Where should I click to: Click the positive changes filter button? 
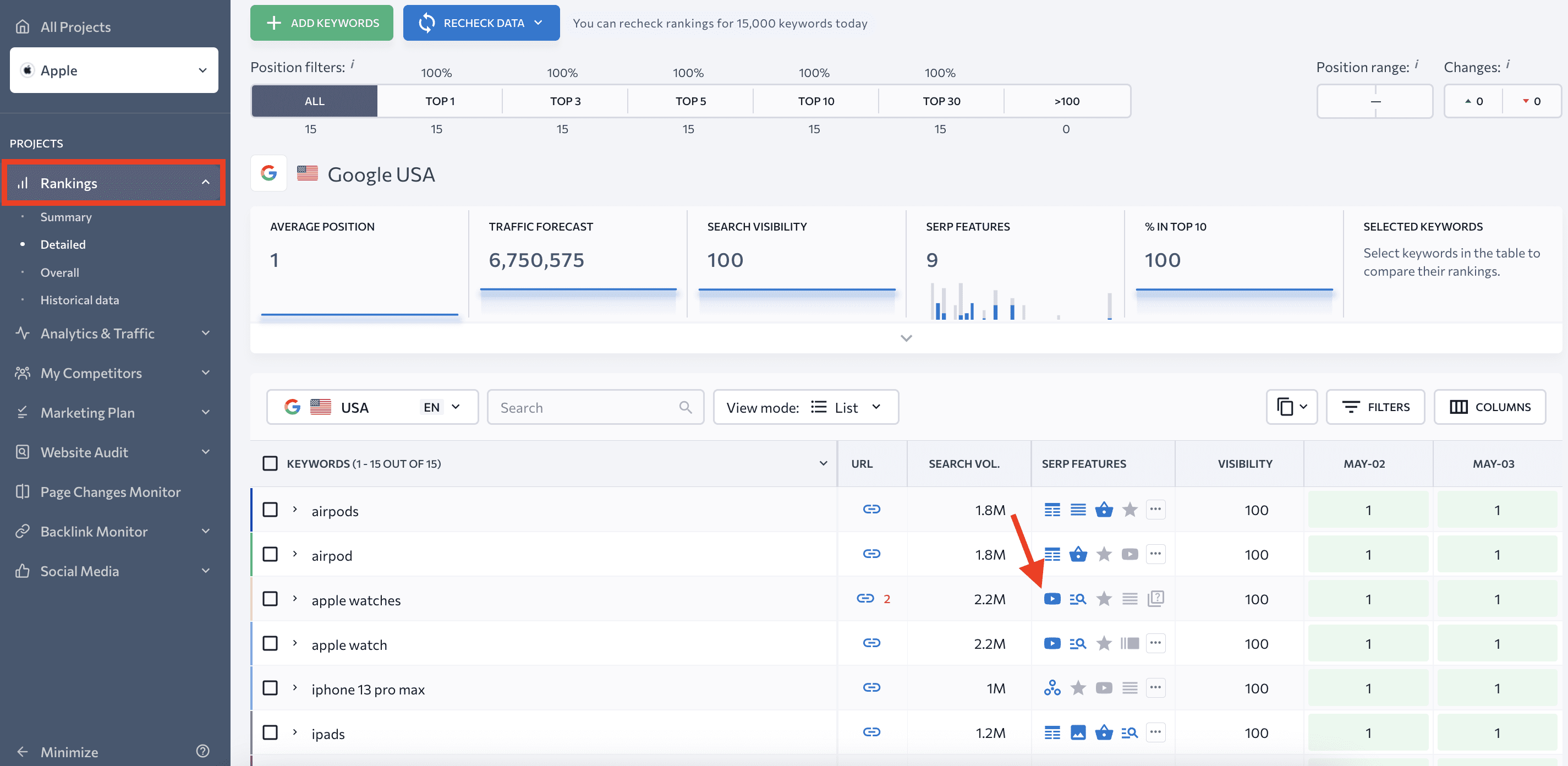pos(1473,101)
